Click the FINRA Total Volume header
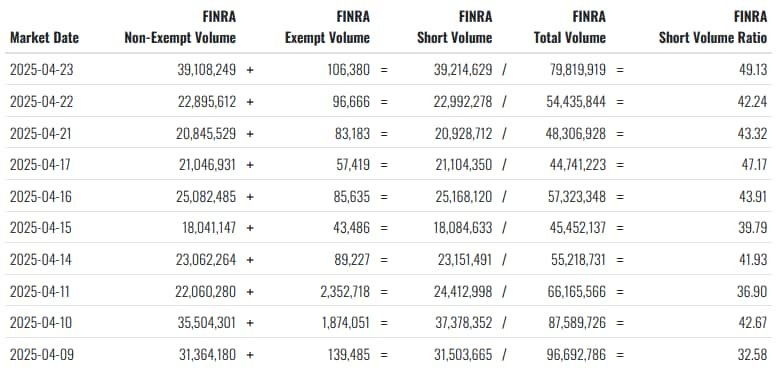The width and height of the screenshot is (779, 373). pyautogui.click(x=570, y=27)
